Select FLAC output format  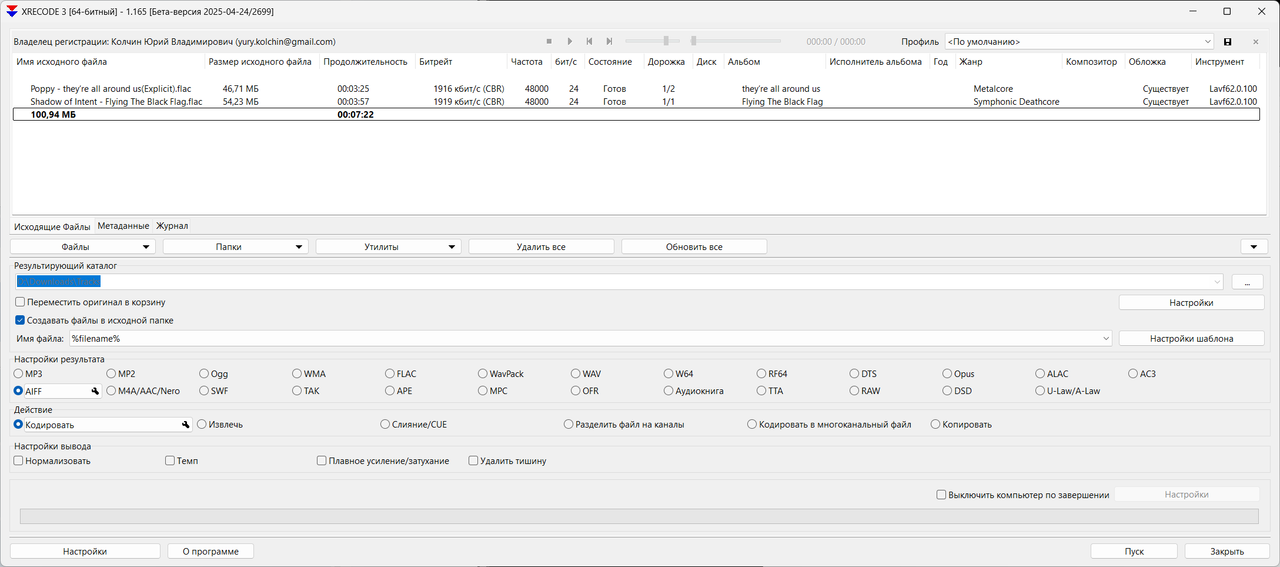[390, 373]
